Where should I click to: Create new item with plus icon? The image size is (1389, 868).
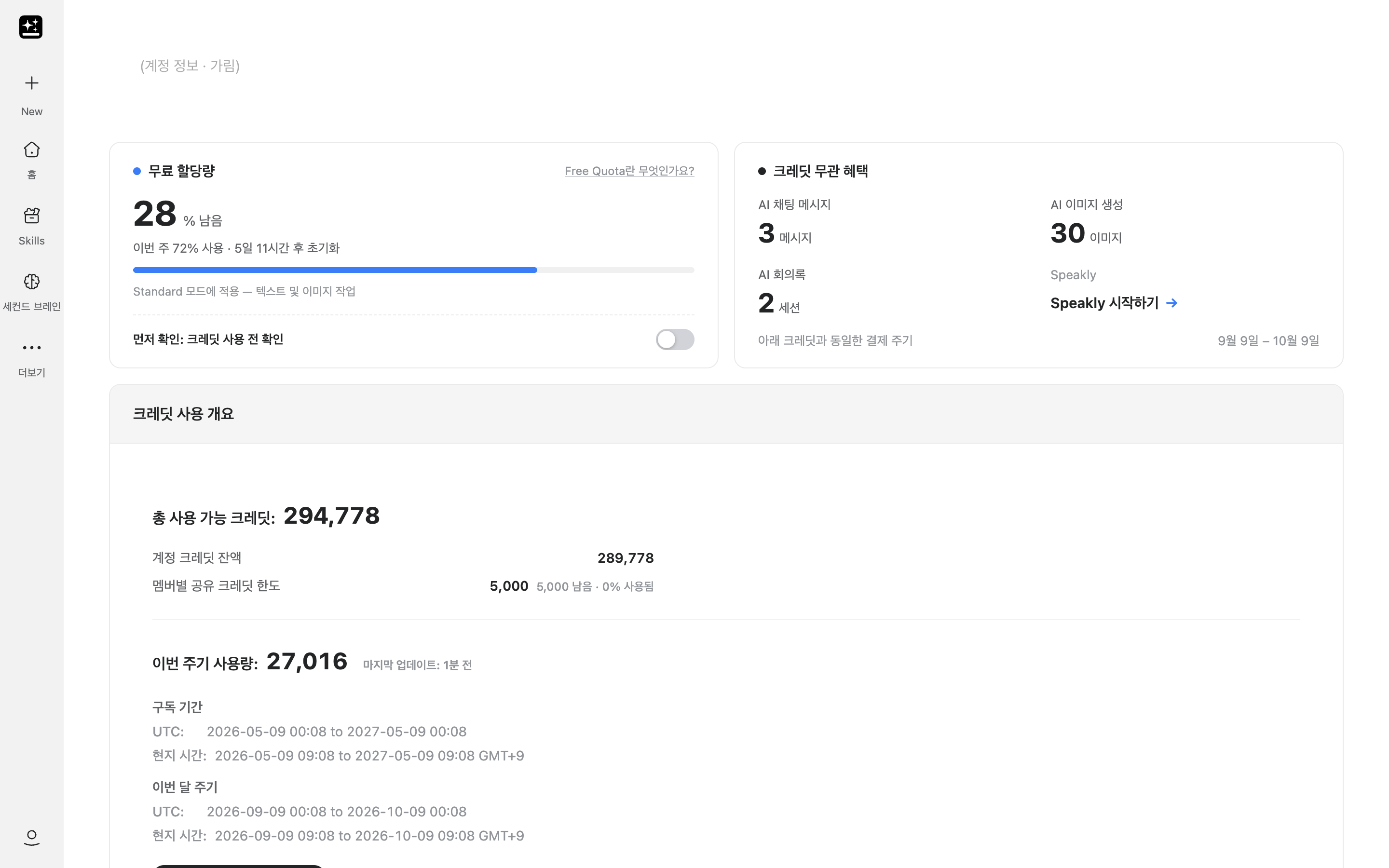pos(31,83)
